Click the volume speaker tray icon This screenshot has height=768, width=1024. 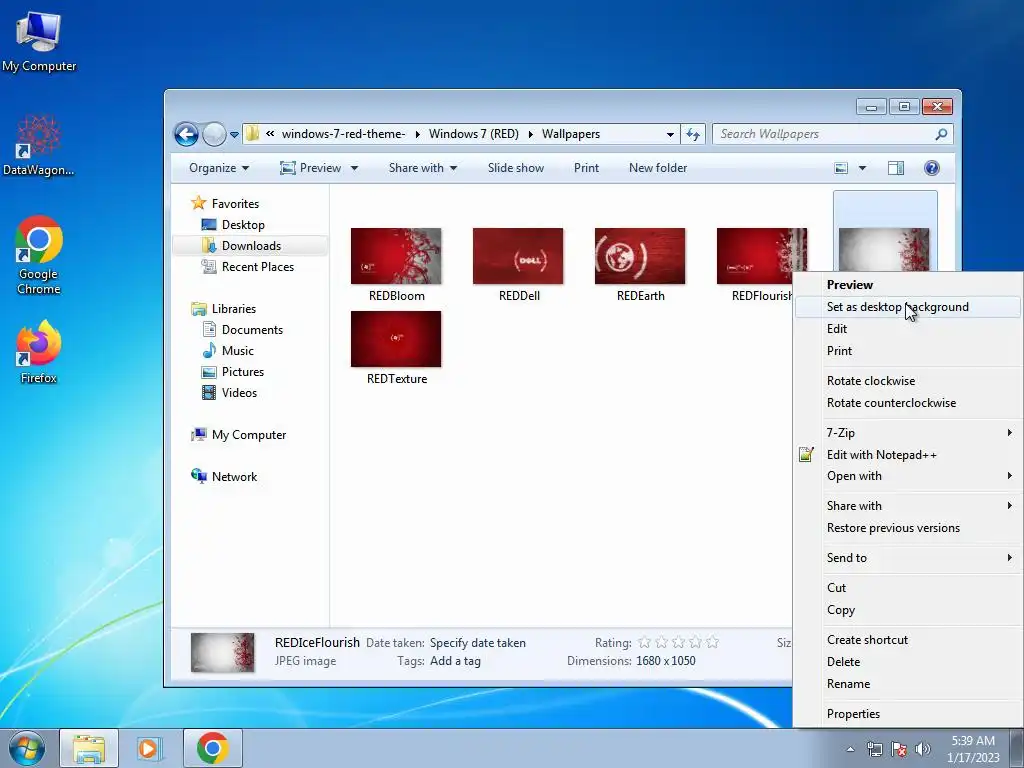(x=922, y=749)
